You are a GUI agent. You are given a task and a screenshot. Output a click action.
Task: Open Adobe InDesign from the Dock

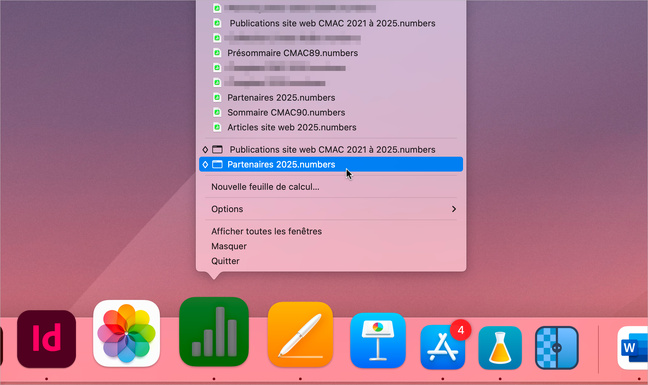tap(46, 339)
